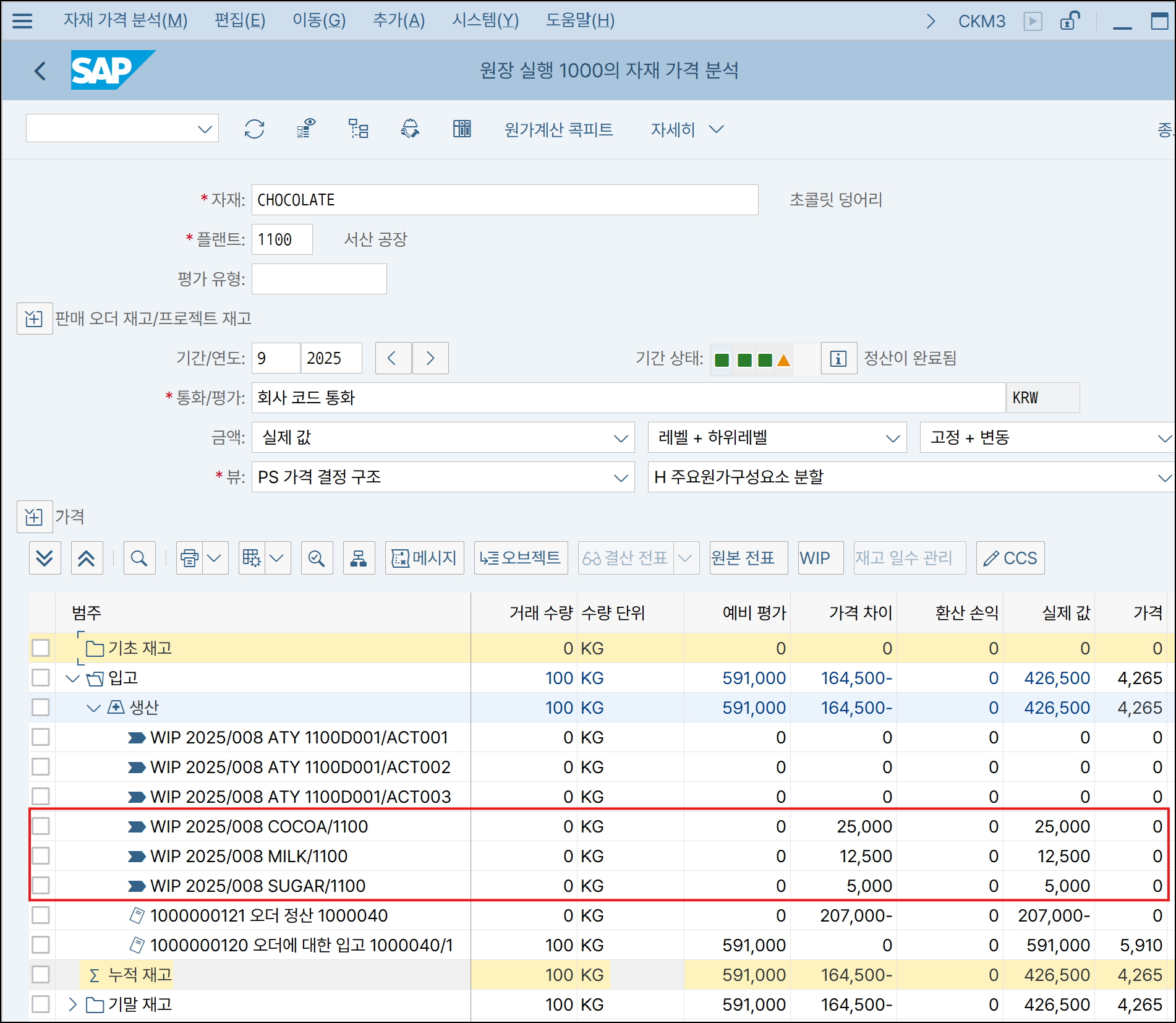The height and width of the screenshot is (1023, 1176).
Task: Expand the 기말 재고 tree node
Action: tap(73, 1004)
